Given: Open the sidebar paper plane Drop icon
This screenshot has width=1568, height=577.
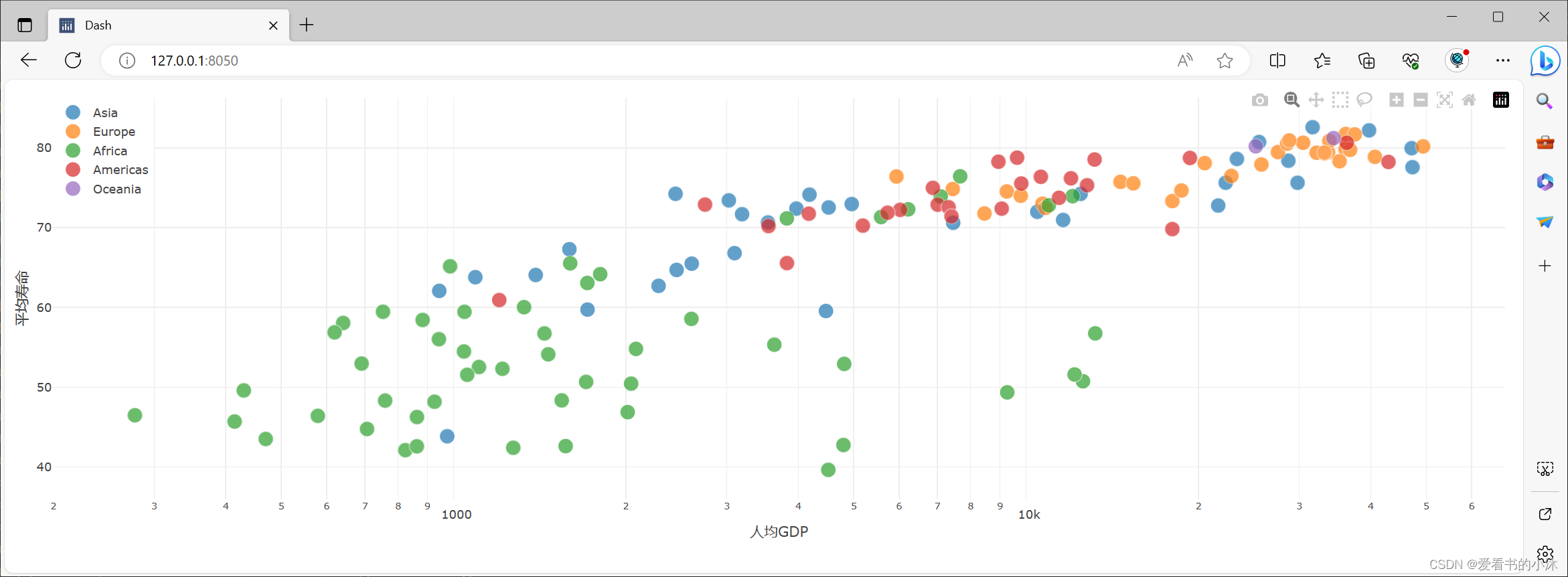Looking at the screenshot, I should pos(1545,222).
